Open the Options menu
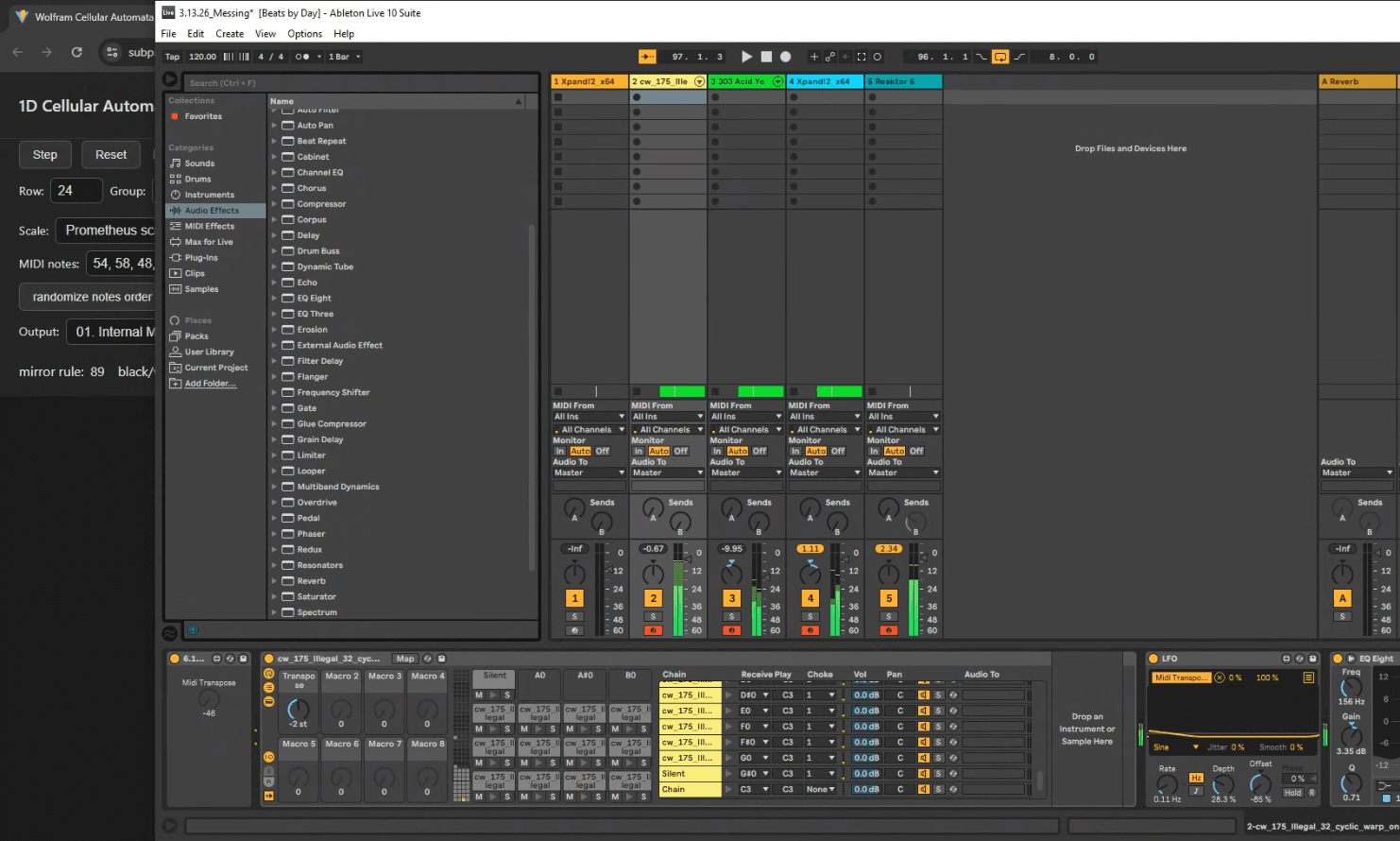The height and width of the screenshot is (841, 1400). [x=304, y=33]
